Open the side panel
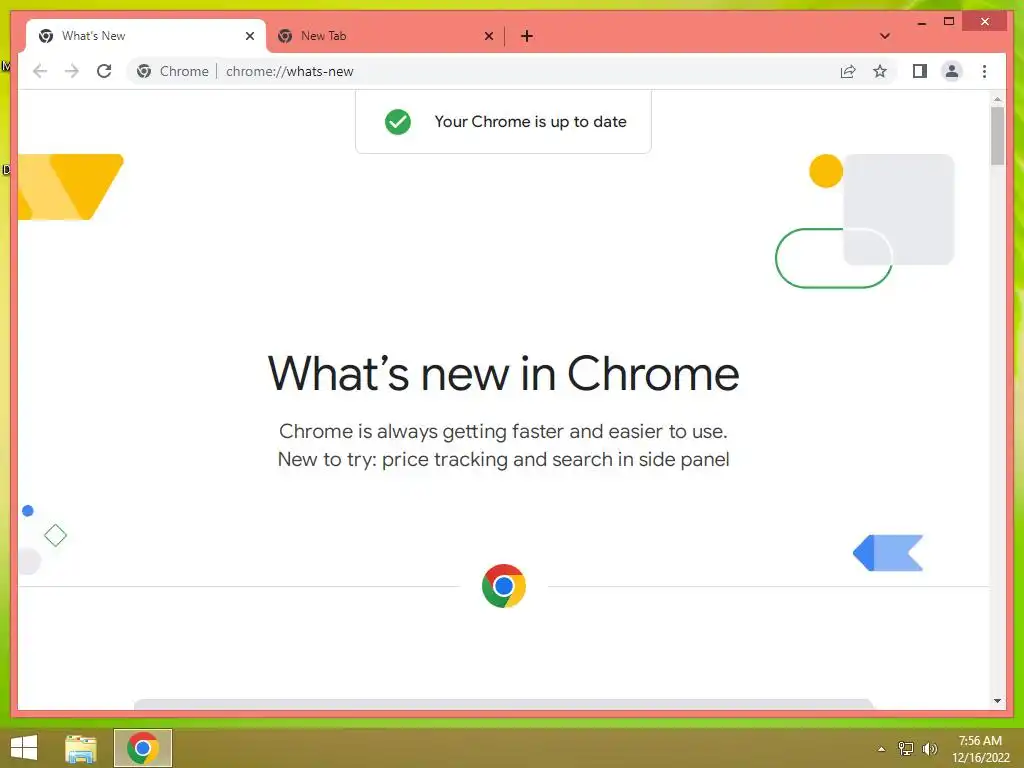 click(x=920, y=71)
